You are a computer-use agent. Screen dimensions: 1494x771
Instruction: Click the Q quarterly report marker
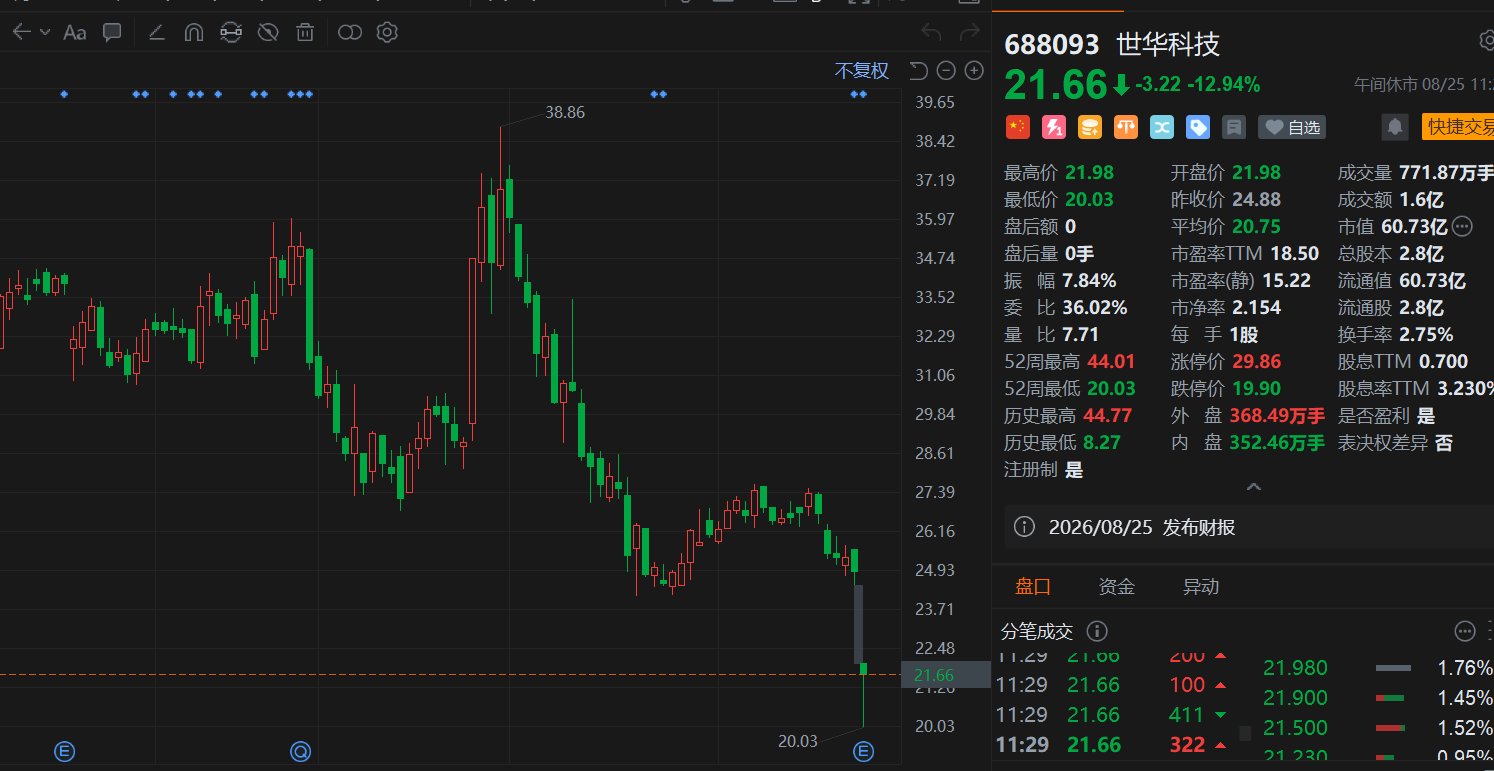pos(300,751)
